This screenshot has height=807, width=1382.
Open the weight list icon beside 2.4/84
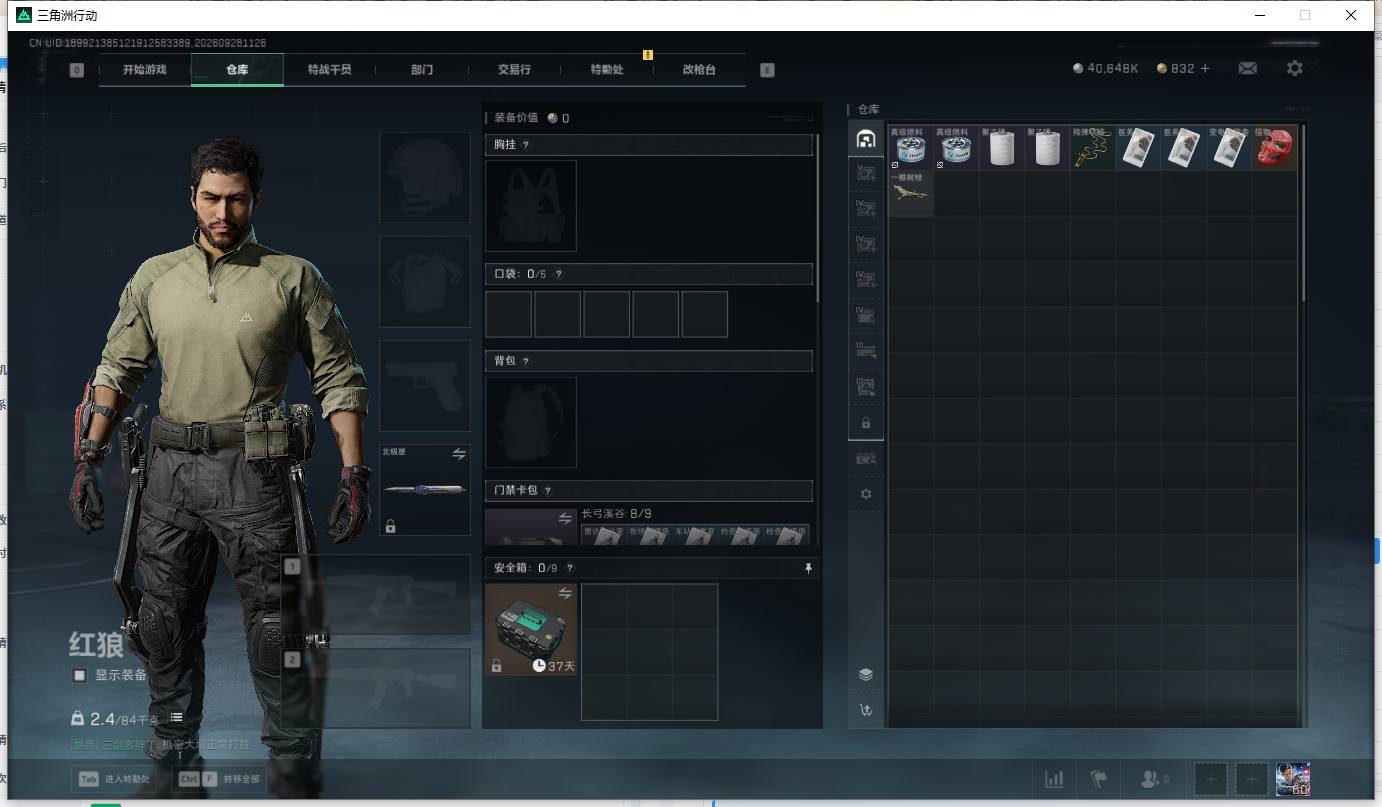[x=176, y=717]
